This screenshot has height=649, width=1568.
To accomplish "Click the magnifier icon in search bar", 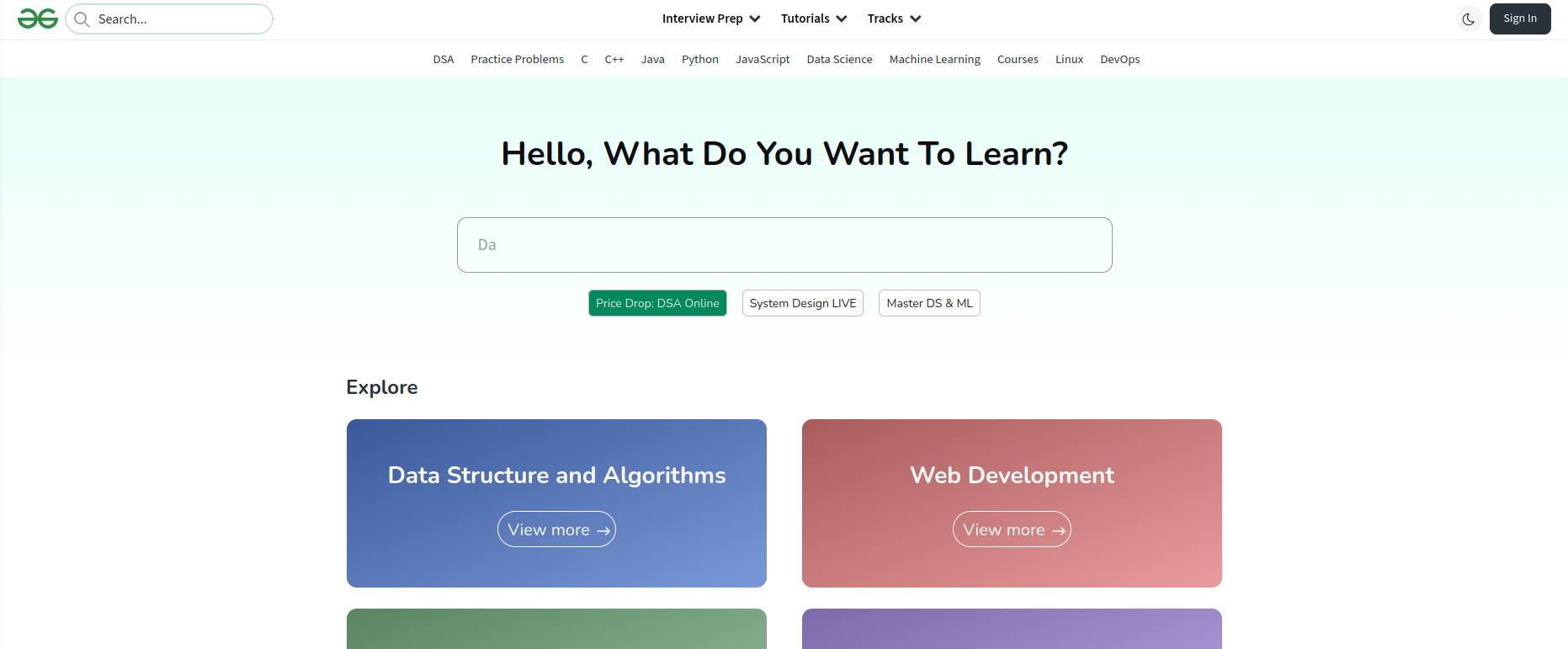I will 82,19.
